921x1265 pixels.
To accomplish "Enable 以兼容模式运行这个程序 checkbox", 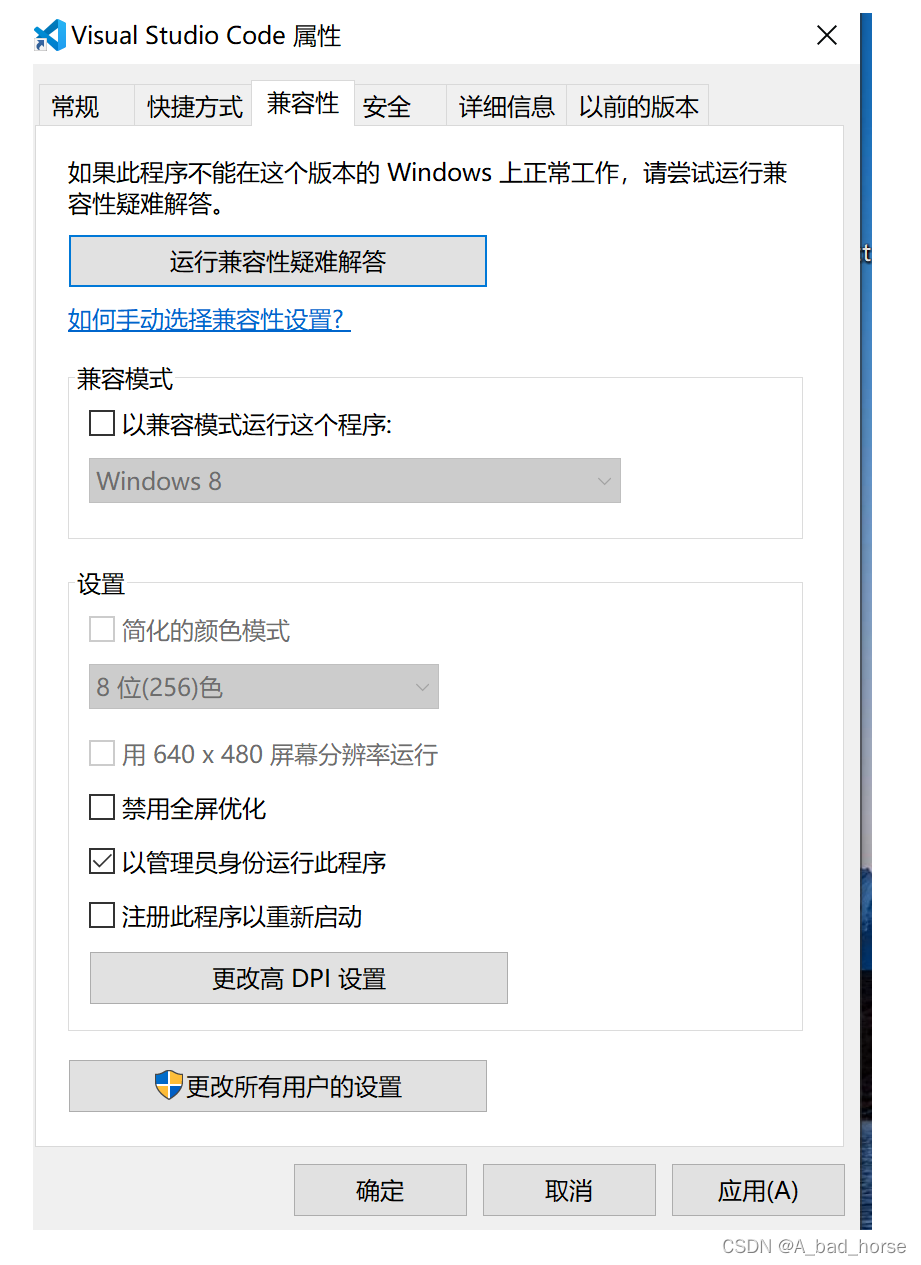I will coord(101,423).
